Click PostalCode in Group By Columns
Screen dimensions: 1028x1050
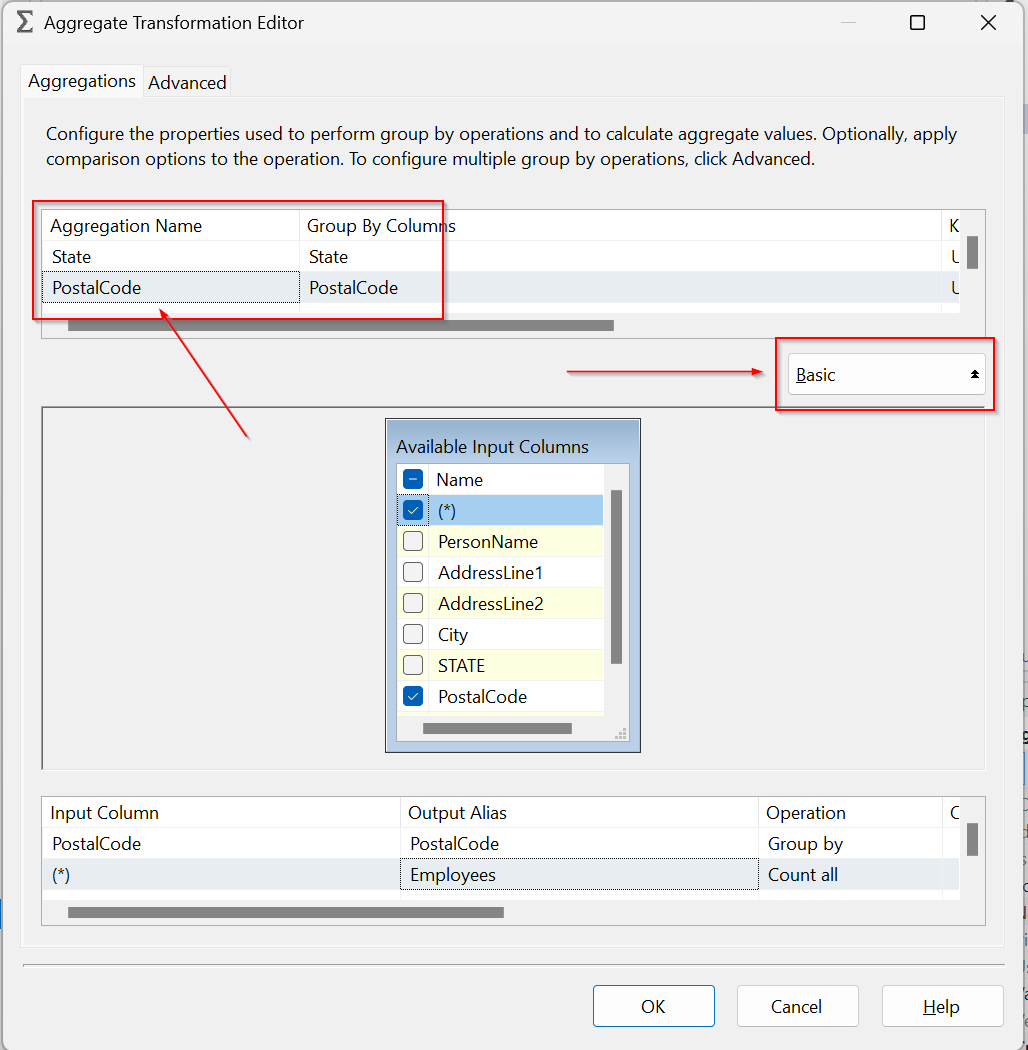pos(619,287)
